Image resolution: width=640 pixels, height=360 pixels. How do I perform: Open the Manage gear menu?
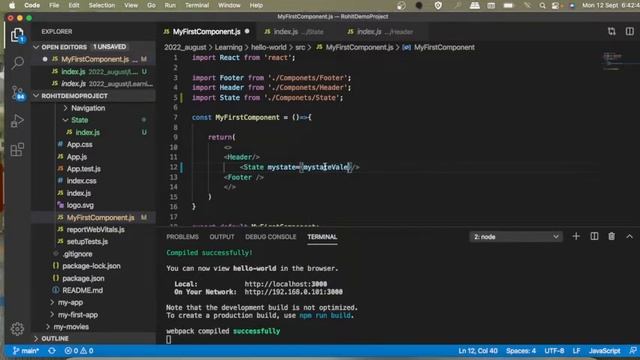coord(17,329)
